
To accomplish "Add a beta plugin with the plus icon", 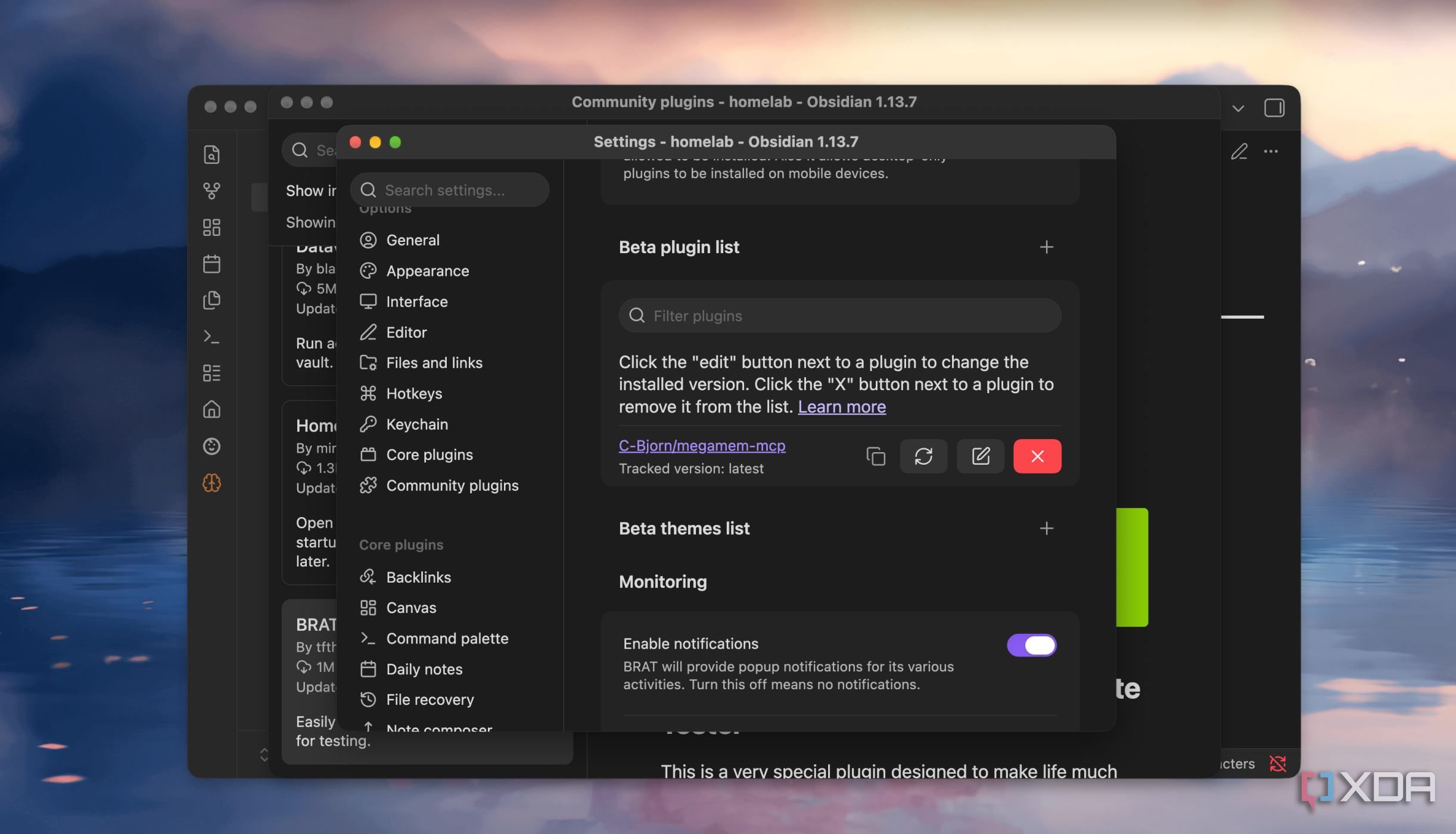I will (x=1046, y=247).
